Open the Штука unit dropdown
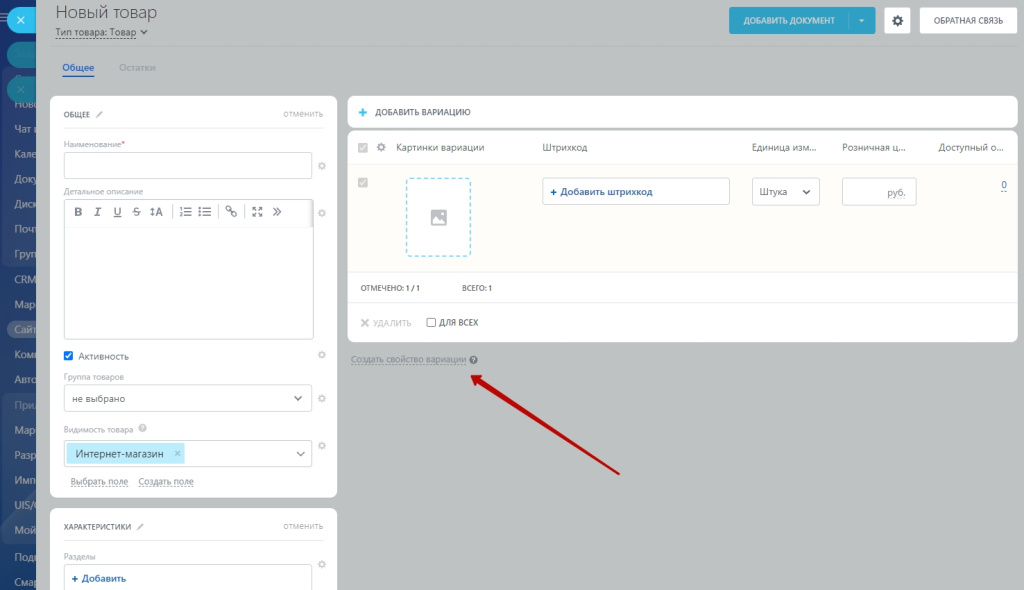The height and width of the screenshot is (590, 1024). pyautogui.click(x=785, y=192)
